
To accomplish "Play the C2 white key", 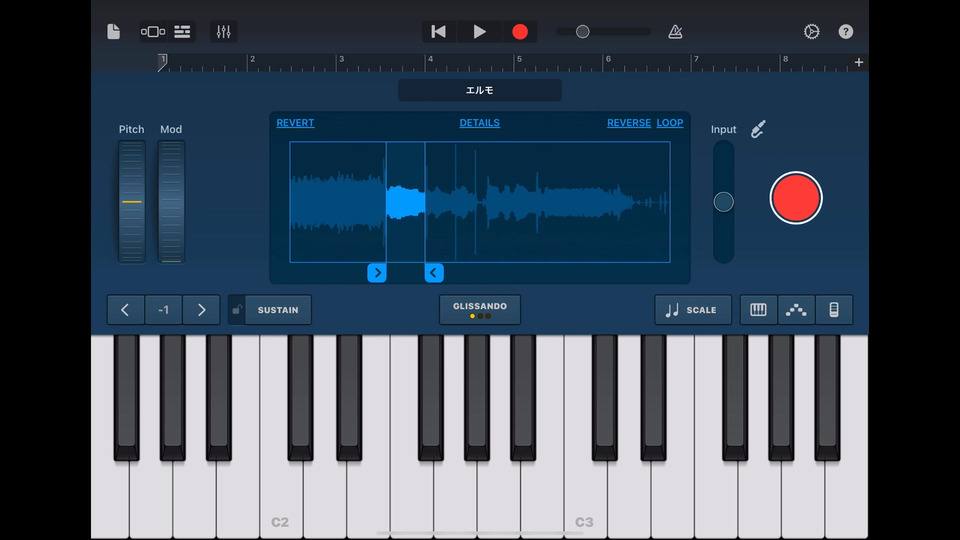I will (x=281, y=499).
